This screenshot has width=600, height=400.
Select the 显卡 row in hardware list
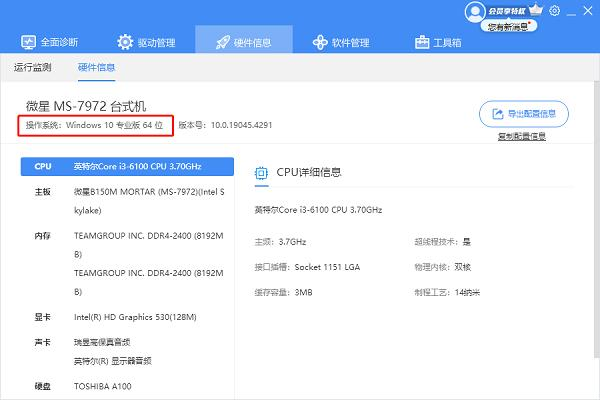click(x=127, y=317)
